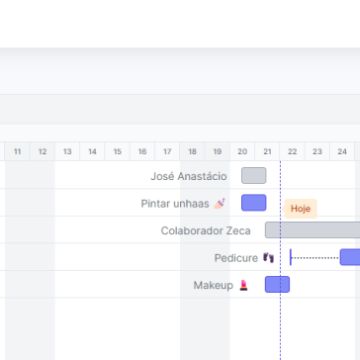Select day 18 in the date header
This screenshot has width=360, height=360.
(x=192, y=152)
